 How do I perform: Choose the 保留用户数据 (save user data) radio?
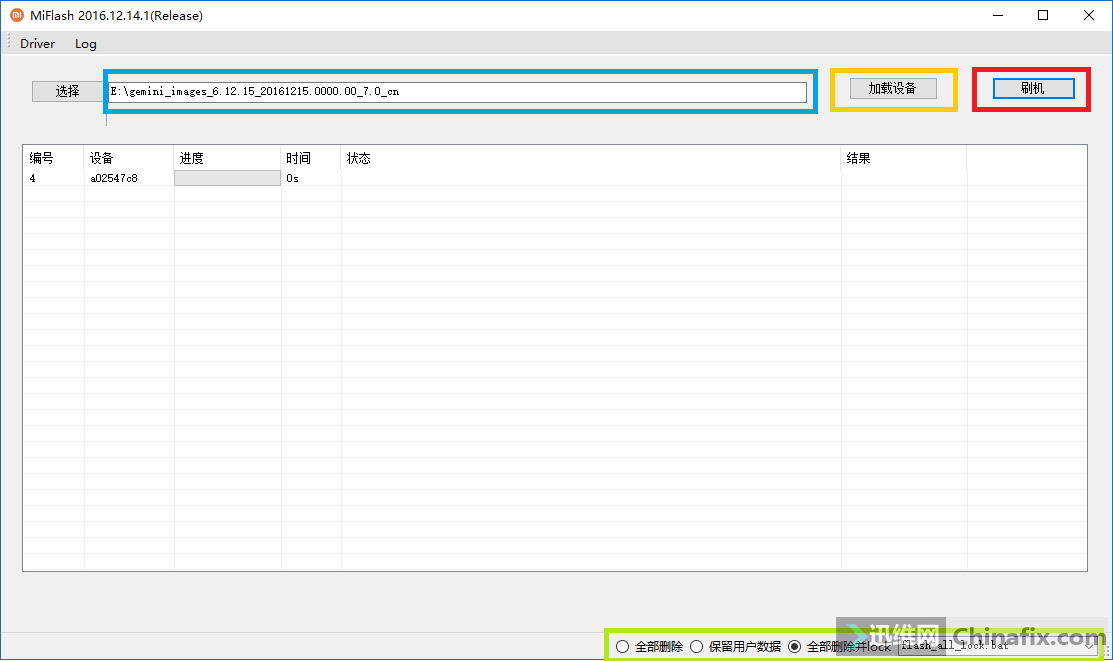pos(697,647)
